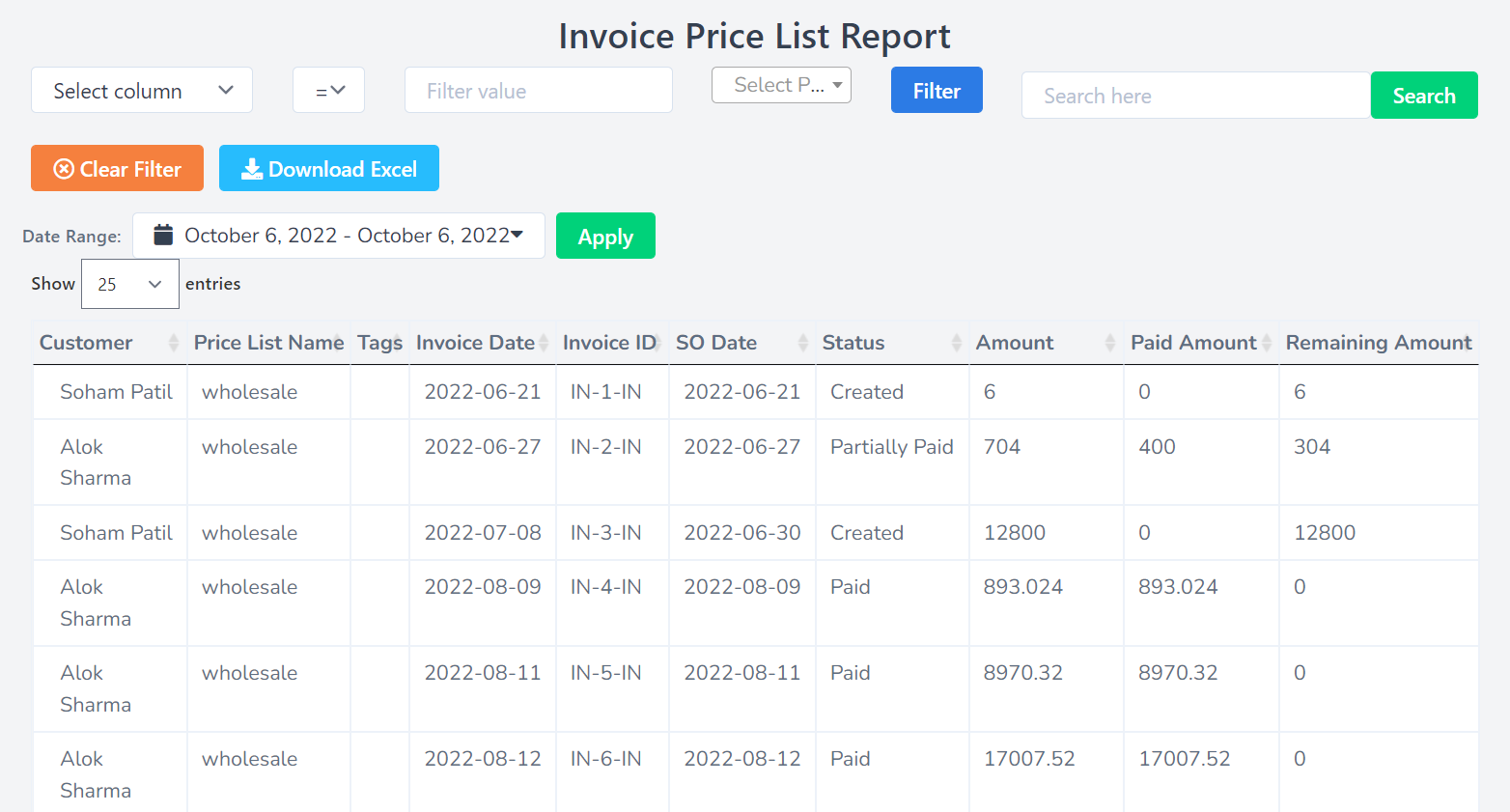This screenshot has width=1510, height=812.
Task: Click the blue Filter button
Action: tap(937, 91)
